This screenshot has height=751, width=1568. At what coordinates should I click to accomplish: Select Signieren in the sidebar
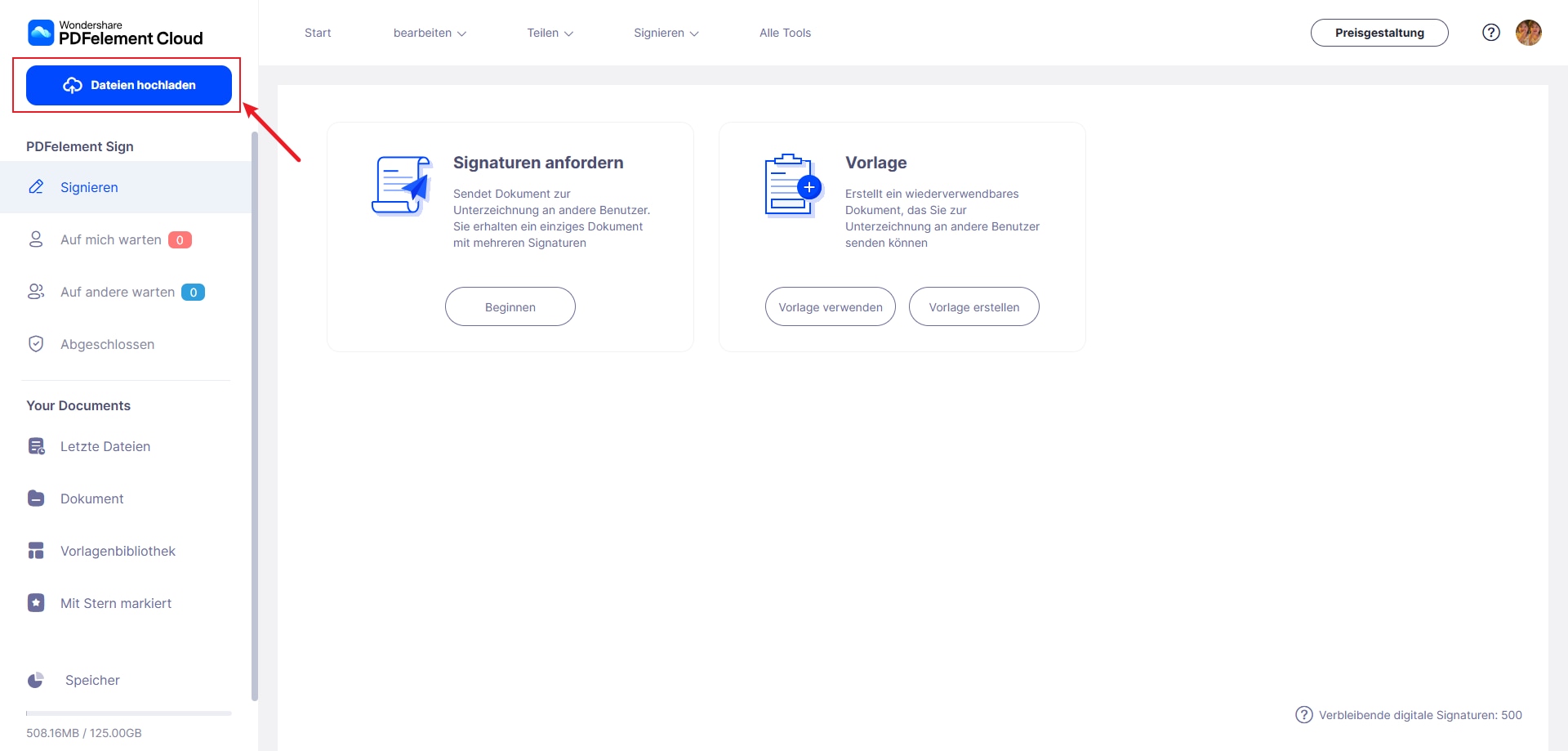[126, 187]
